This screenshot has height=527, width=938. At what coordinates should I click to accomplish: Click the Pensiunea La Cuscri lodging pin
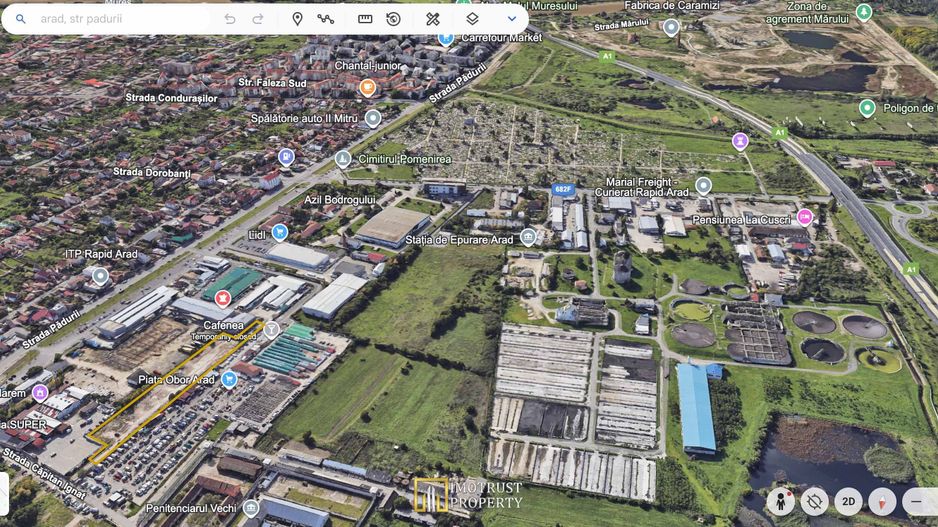805,218
